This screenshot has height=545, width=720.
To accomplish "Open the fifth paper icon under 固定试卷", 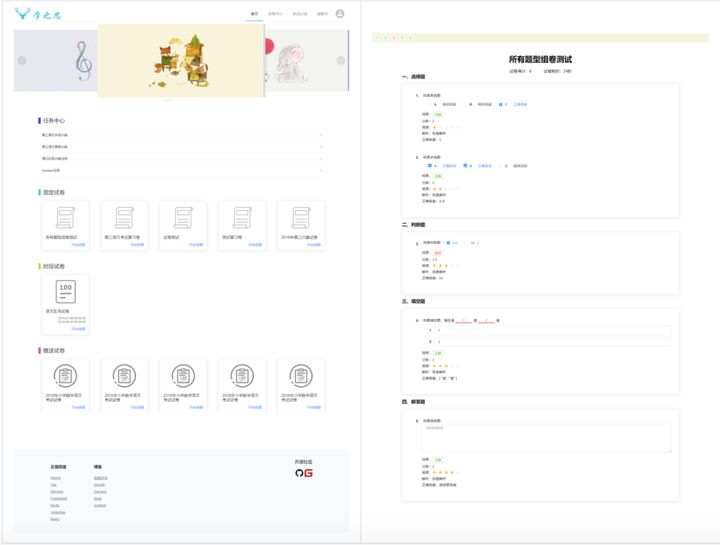I will click(x=301, y=218).
